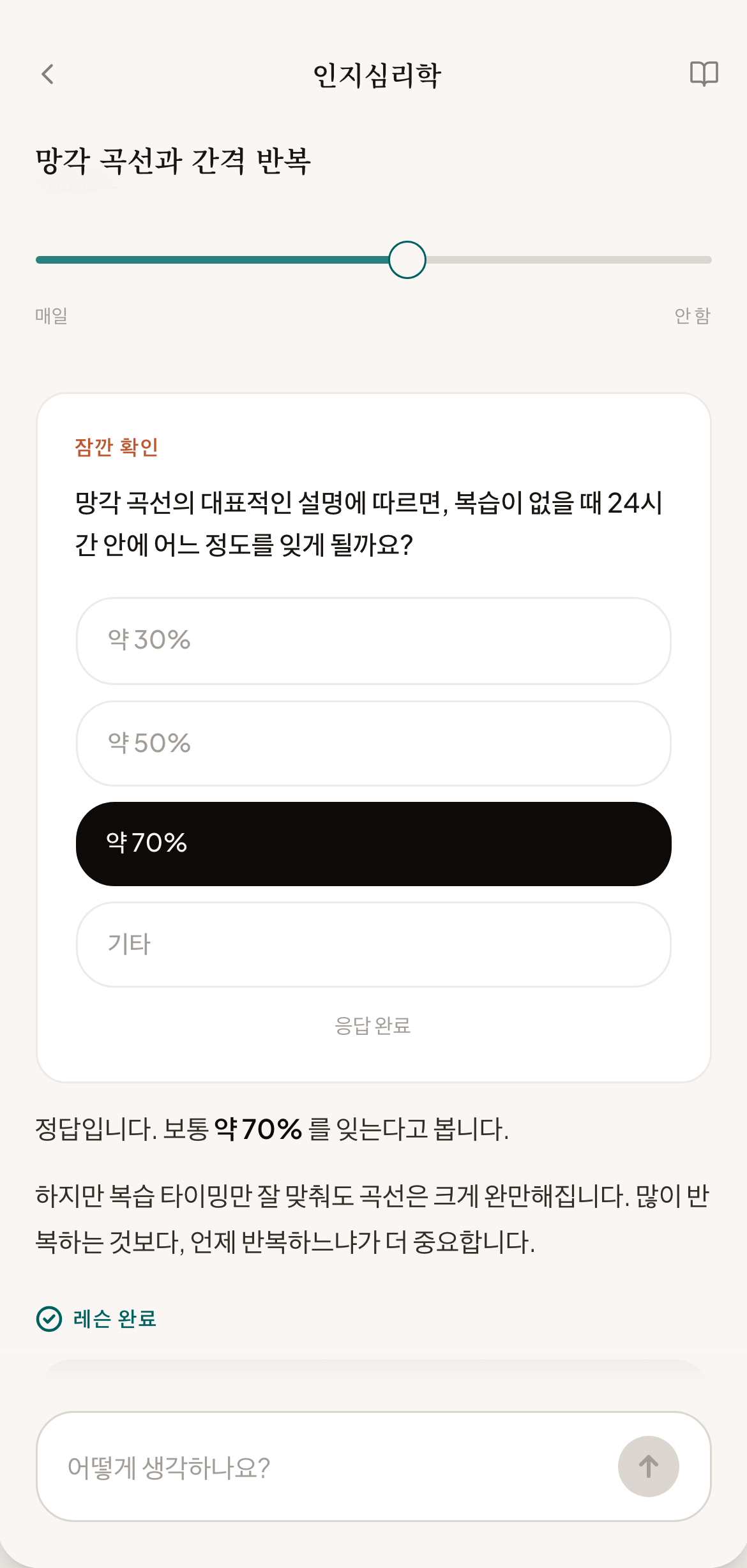The height and width of the screenshot is (1568, 747).
Task: Select the 약 30% answer option
Action: [x=373, y=640]
